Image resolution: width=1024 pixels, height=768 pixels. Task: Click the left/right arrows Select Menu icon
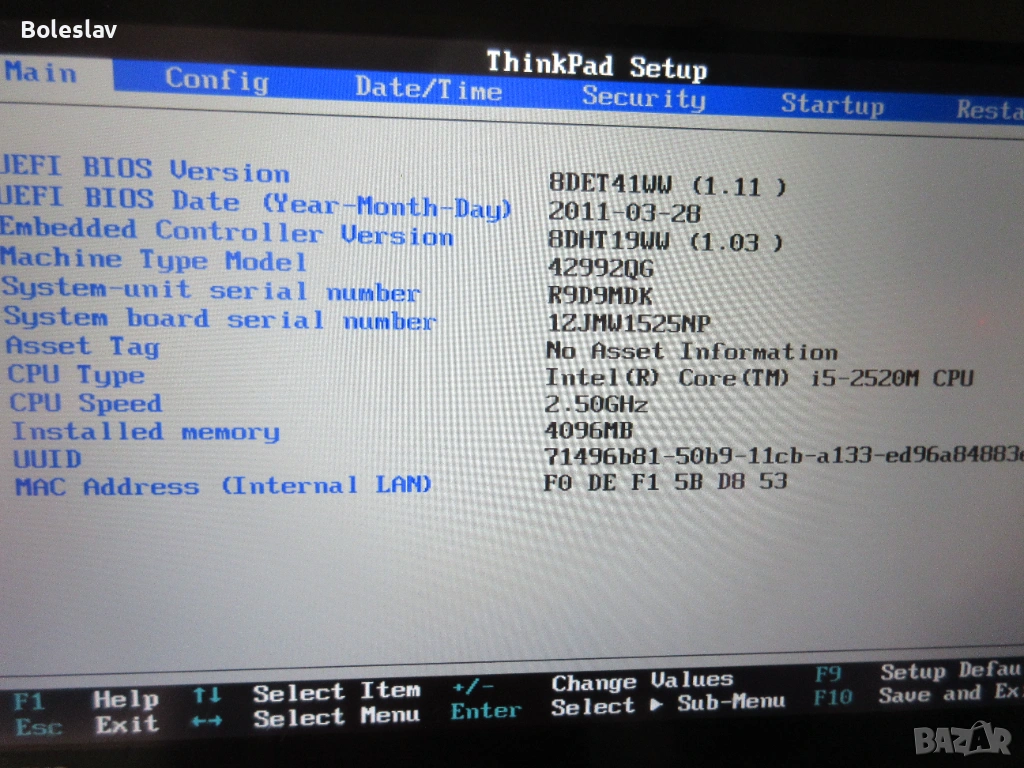click(x=206, y=719)
